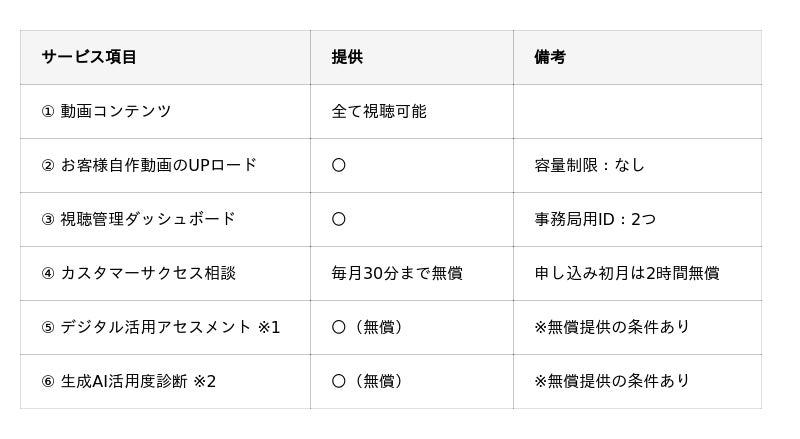Click ※無償提供の条件あり note in row ⑤
Screen dimensions: 800x439
[612, 327]
